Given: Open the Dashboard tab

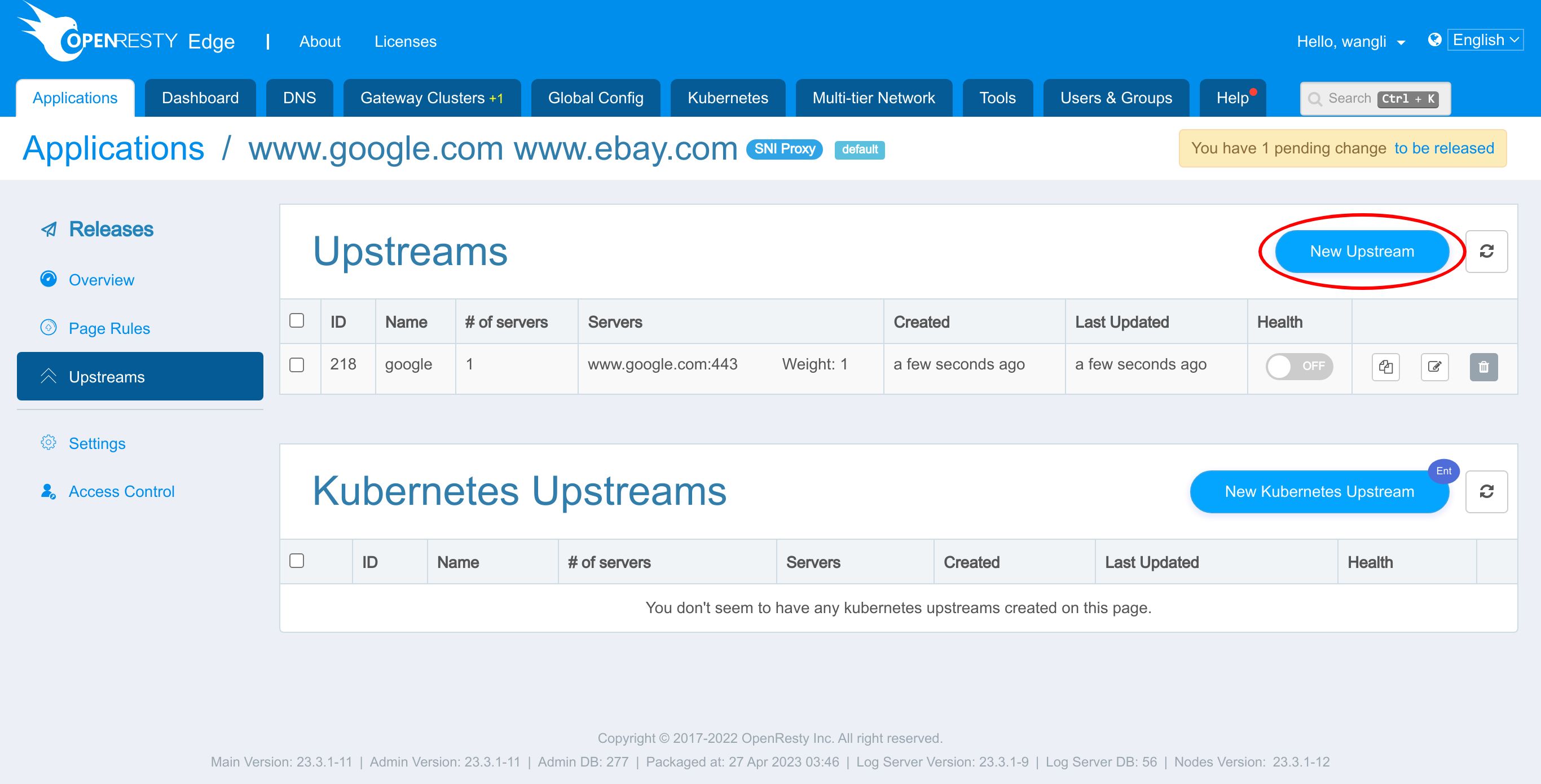Looking at the screenshot, I should pos(200,98).
